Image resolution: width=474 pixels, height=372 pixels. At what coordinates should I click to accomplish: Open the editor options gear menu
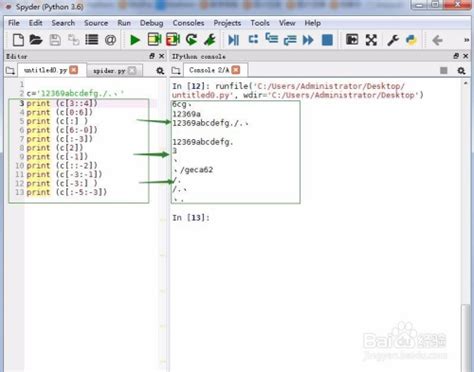(160, 71)
